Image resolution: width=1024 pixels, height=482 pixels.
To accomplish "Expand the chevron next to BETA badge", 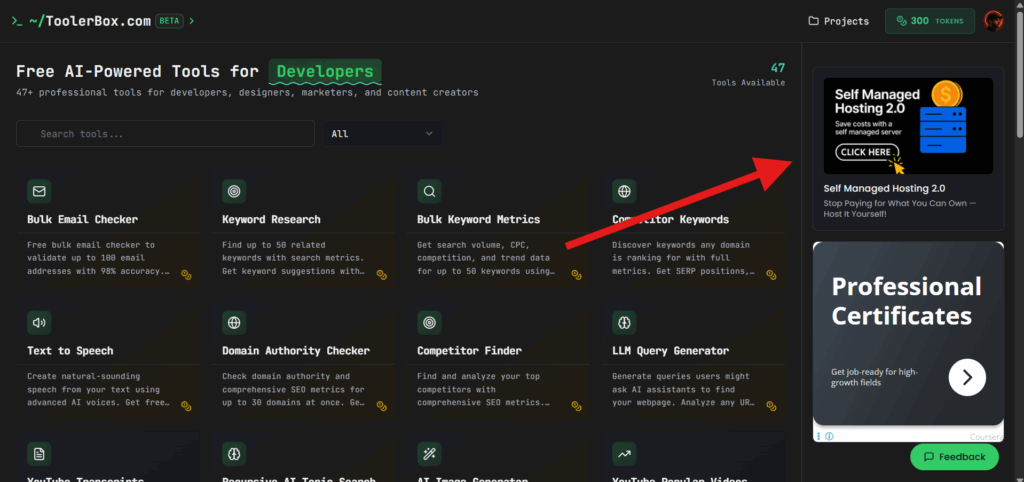I will tap(192, 20).
